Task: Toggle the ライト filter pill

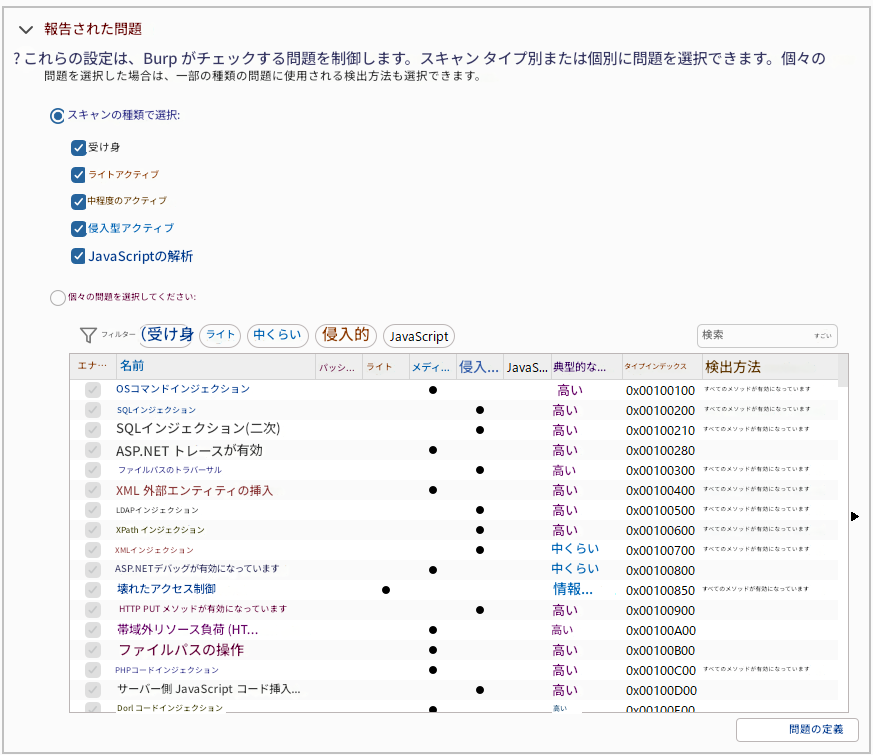Action: (219, 336)
